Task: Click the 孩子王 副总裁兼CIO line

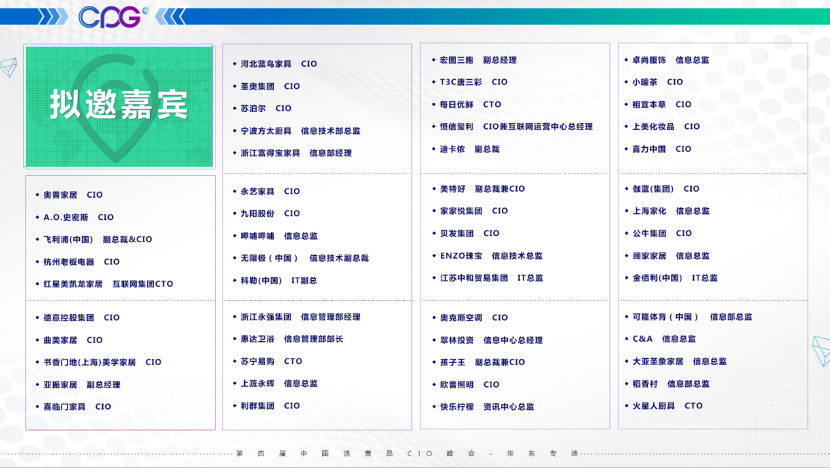Action: [482, 362]
